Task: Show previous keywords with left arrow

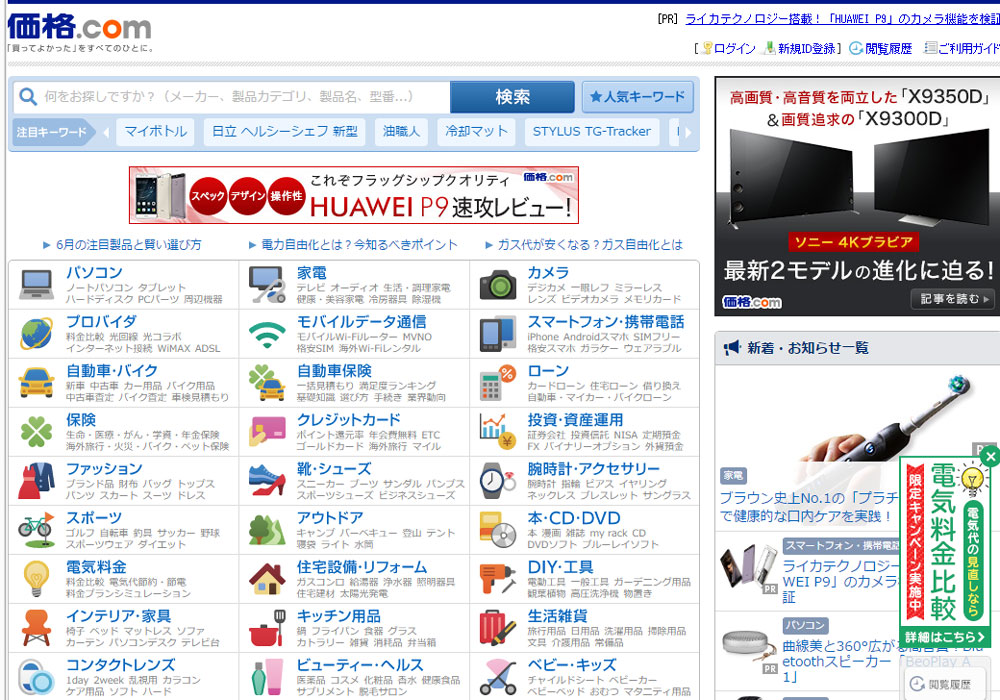Action: click(x=106, y=132)
